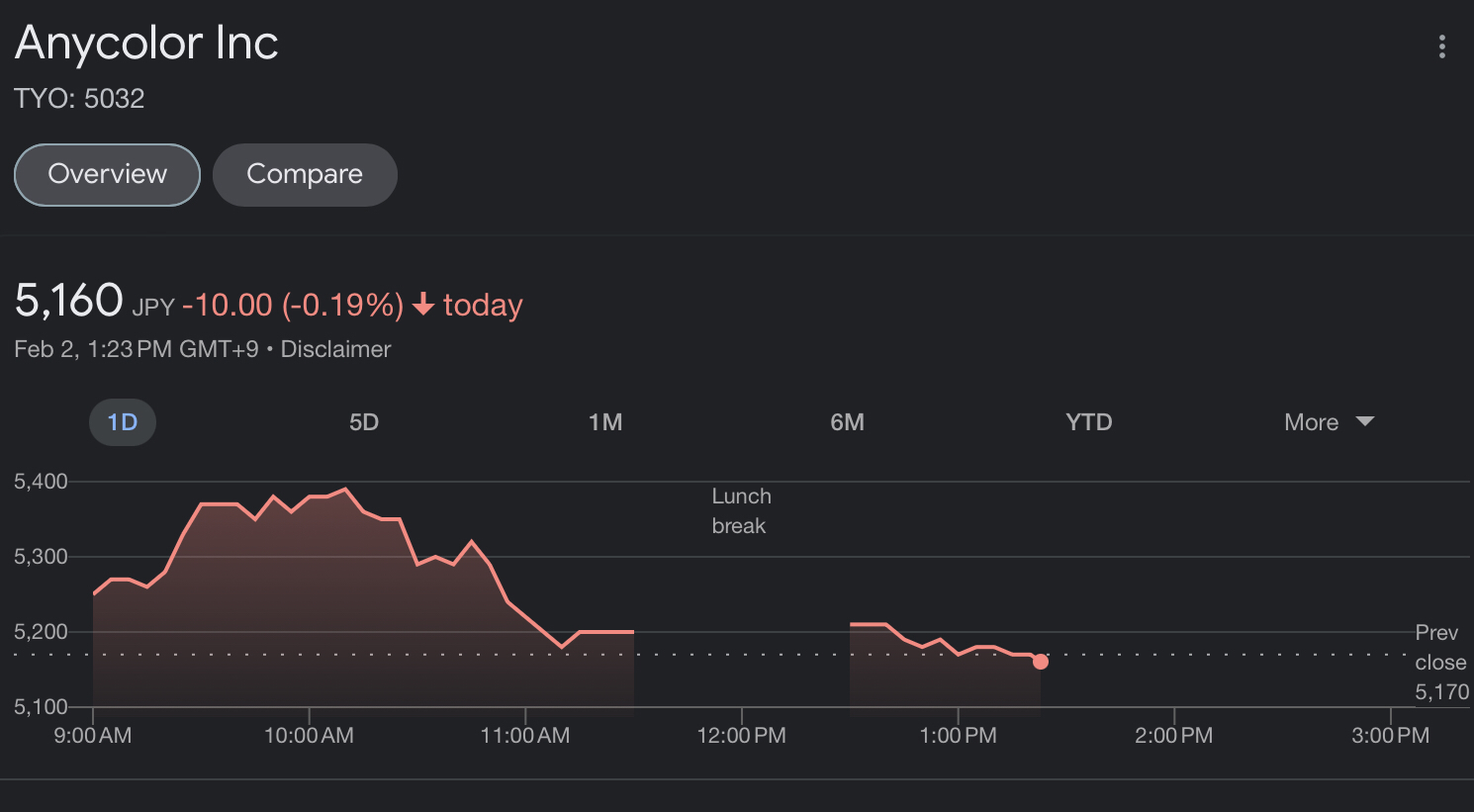The width and height of the screenshot is (1474, 812).
Task: Click the 5,160 current price value
Action: [69, 301]
